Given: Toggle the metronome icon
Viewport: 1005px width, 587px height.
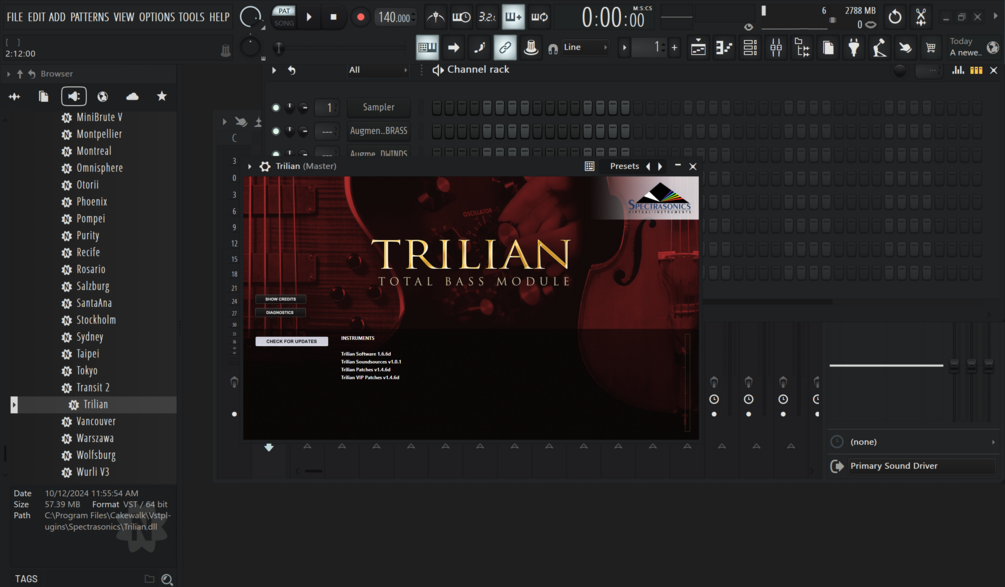Looking at the screenshot, I should pos(436,17).
